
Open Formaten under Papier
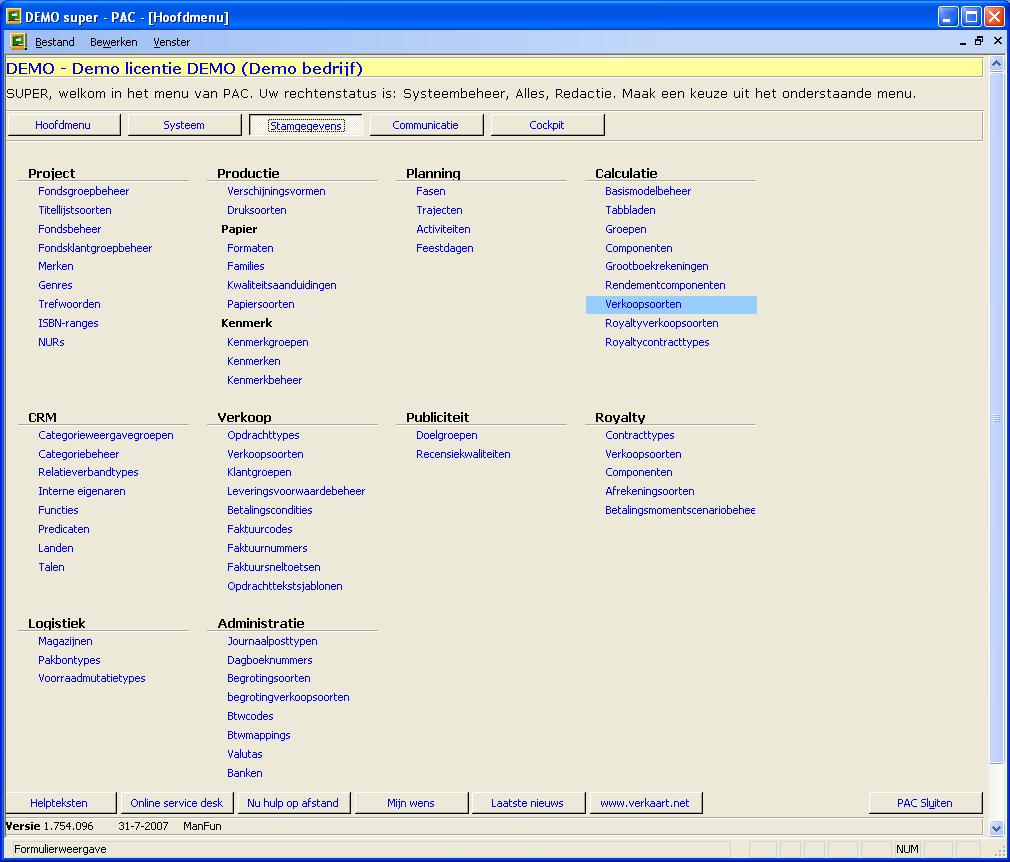(251, 248)
